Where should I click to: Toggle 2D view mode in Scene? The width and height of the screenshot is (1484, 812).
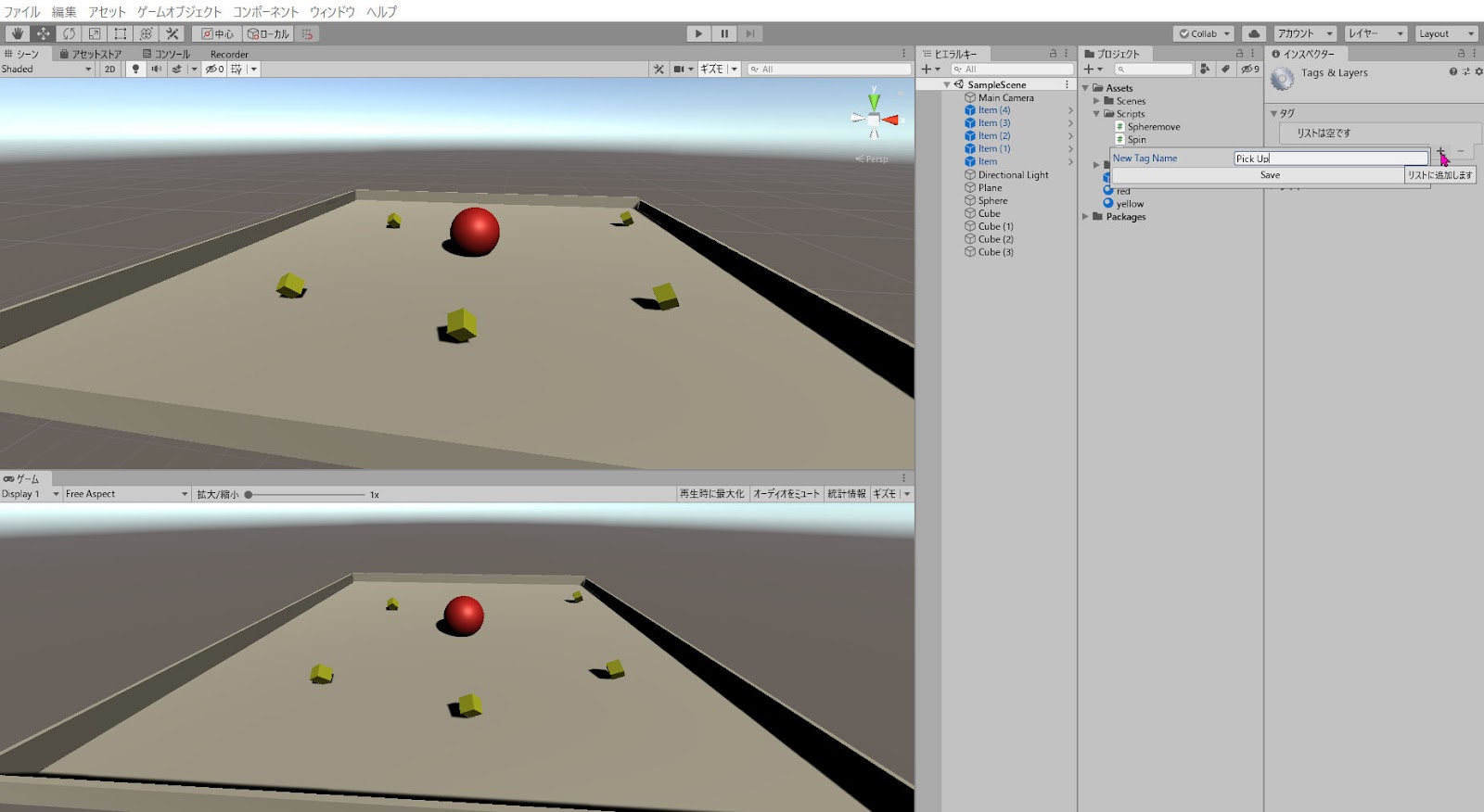pyautogui.click(x=110, y=69)
